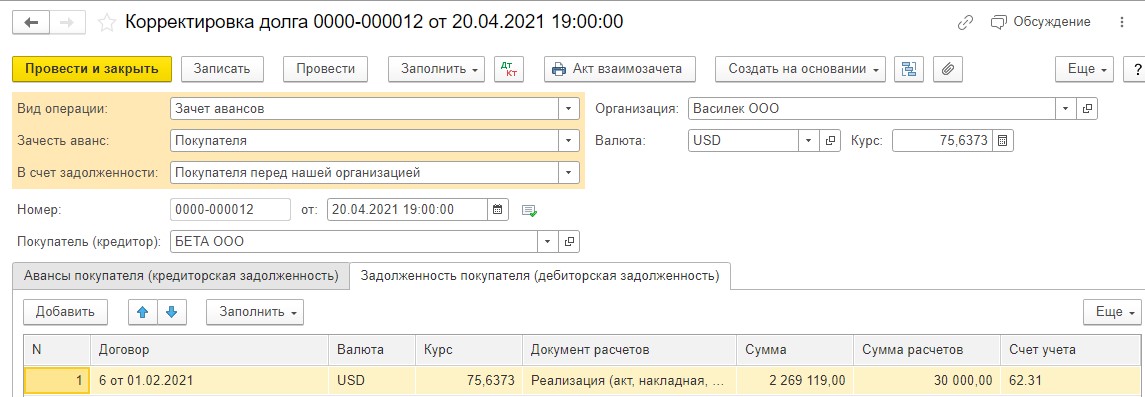Move the row up with blue arrow
This screenshot has height=397, width=1145.
click(x=143, y=312)
